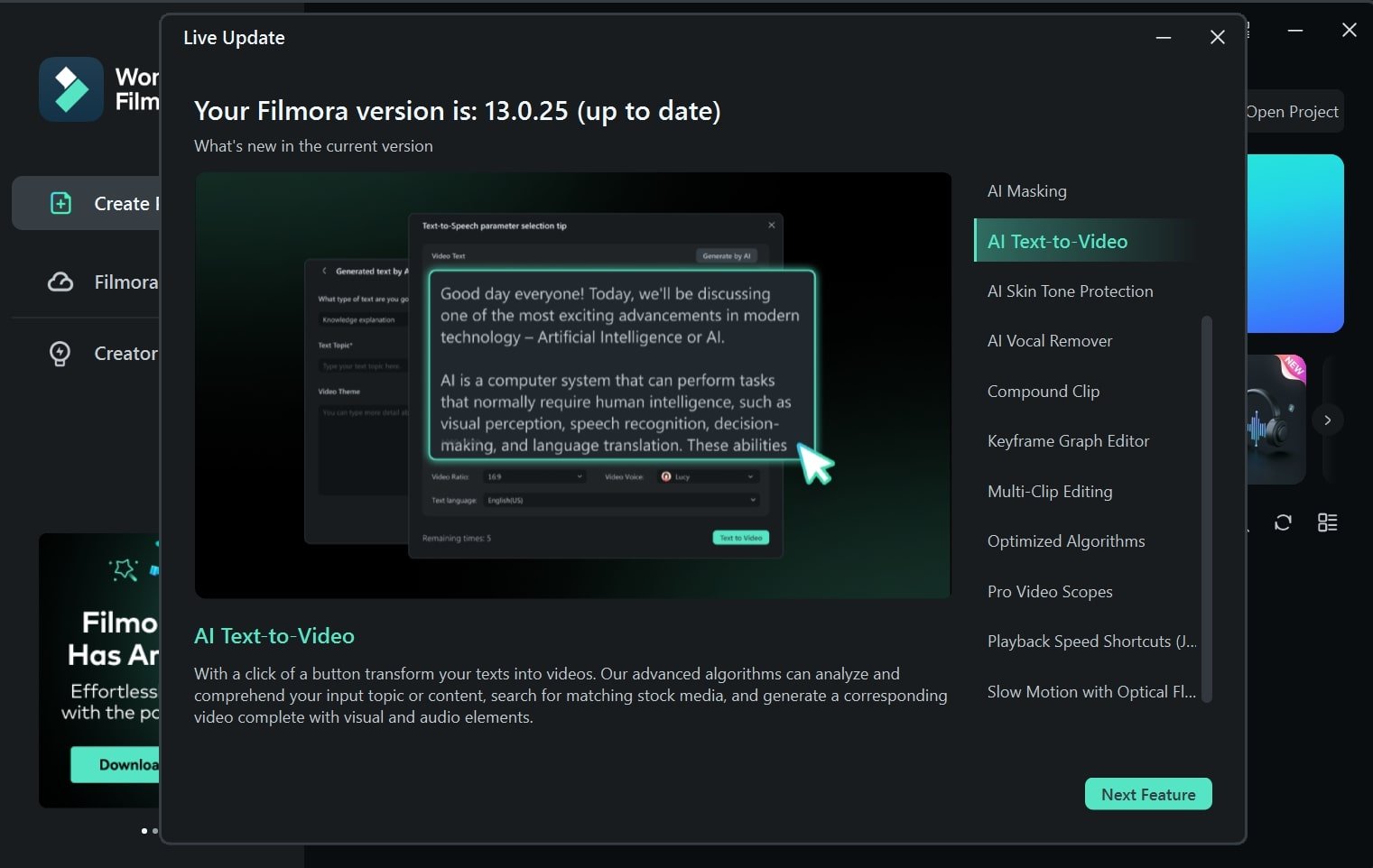Select Keyframe Graph Editor feature

point(1068,441)
